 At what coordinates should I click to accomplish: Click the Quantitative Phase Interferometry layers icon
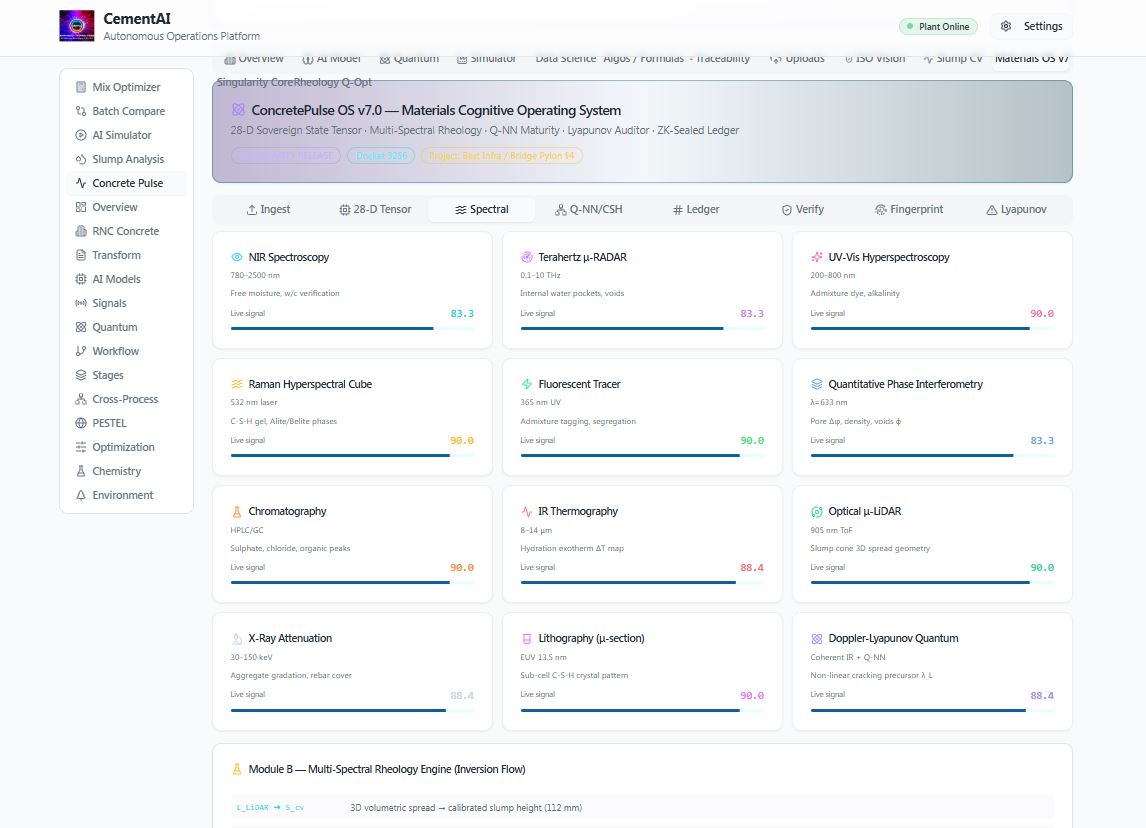[x=816, y=384]
